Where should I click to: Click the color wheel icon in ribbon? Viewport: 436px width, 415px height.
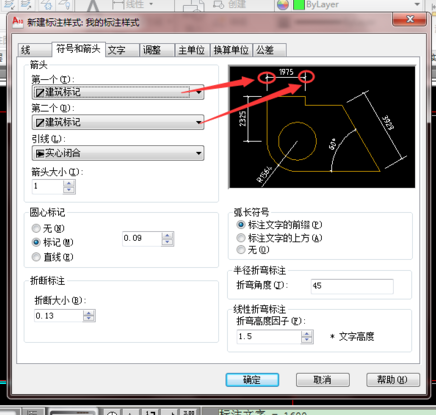(x=283, y=5)
